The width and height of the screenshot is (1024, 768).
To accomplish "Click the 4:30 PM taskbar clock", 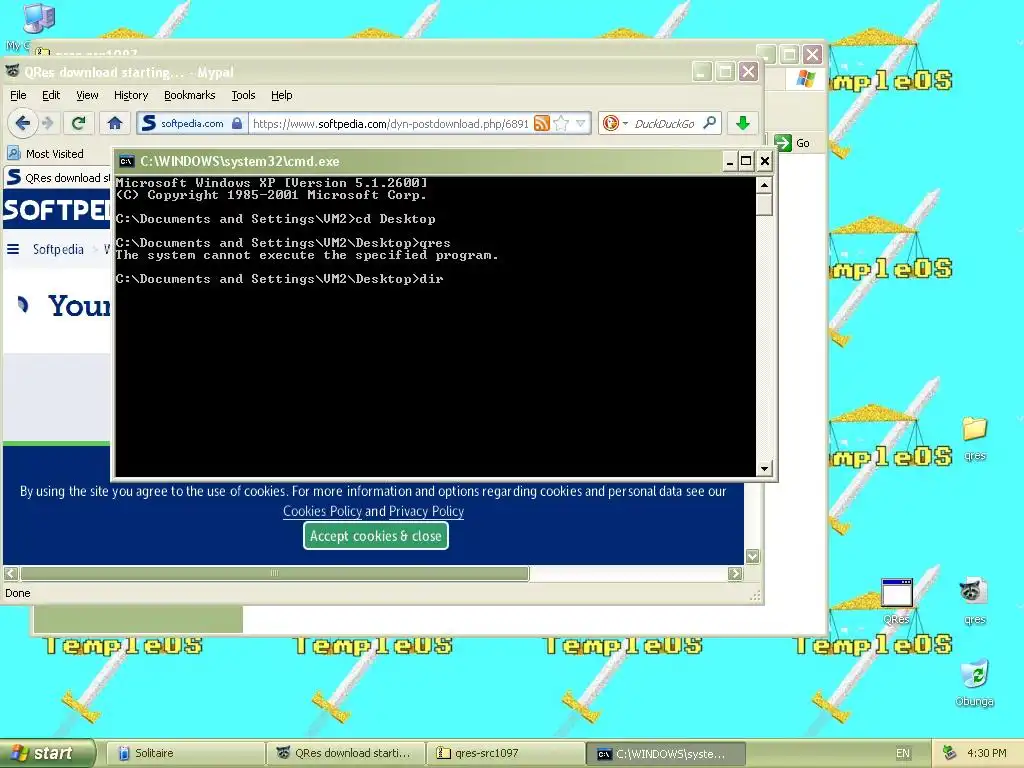I will point(986,753).
